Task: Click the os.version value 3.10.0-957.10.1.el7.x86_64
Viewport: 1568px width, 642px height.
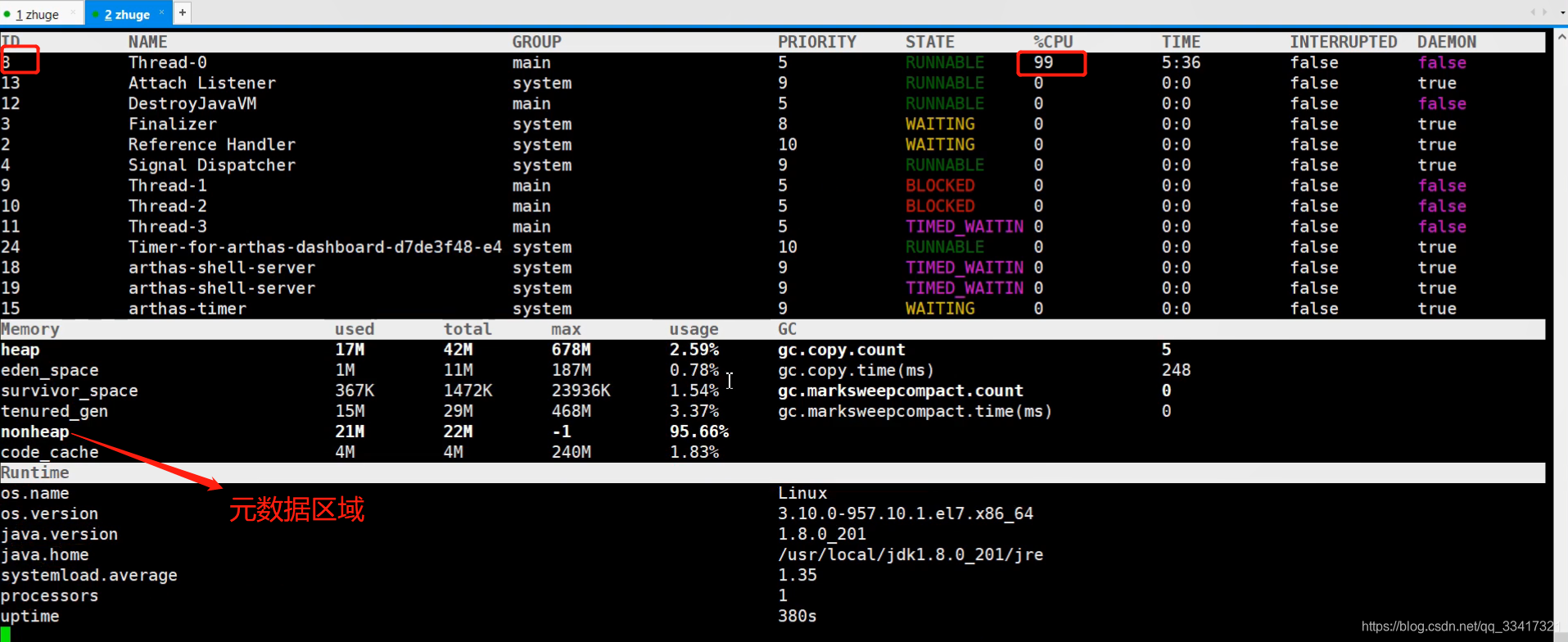Action: point(905,513)
